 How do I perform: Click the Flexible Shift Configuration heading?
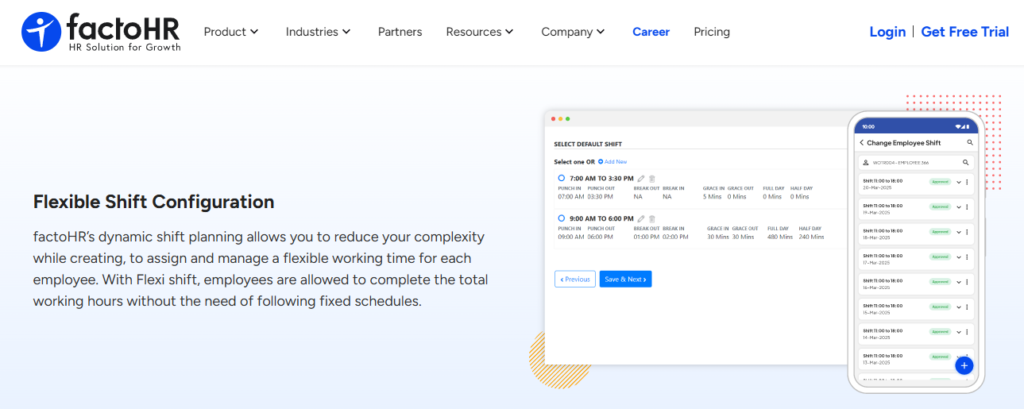click(x=153, y=202)
